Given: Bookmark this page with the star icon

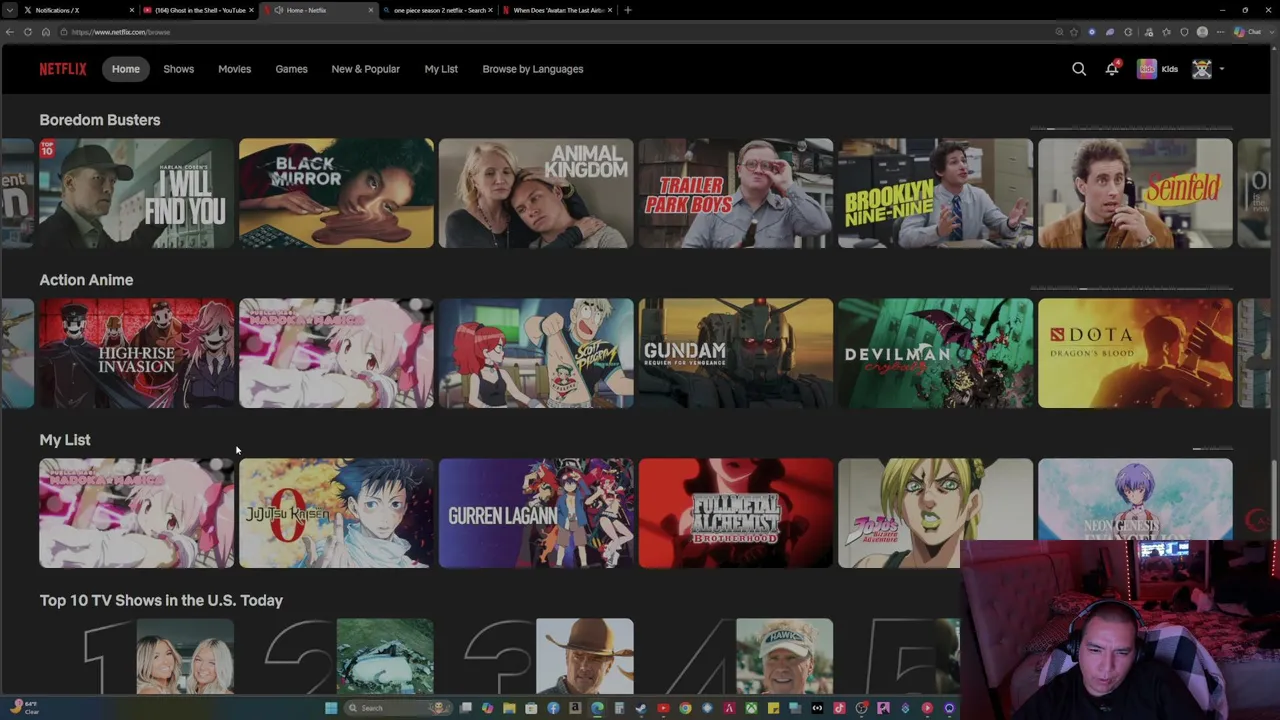Looking at the screenshot, I should click(1074, 32).
